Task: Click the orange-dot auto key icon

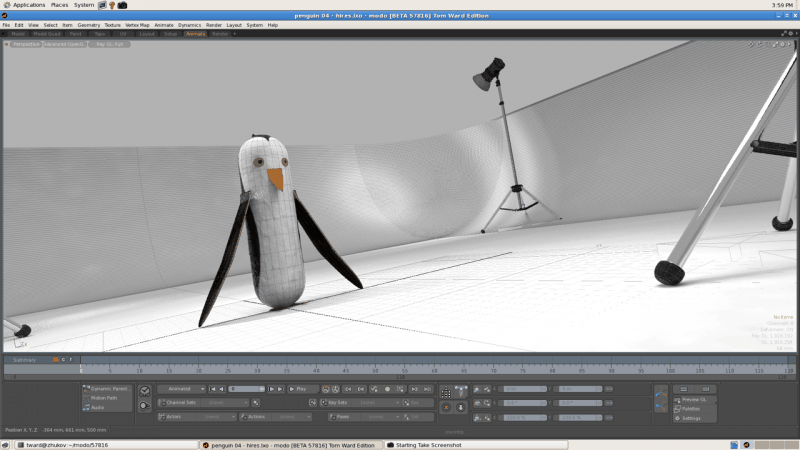Action: point(326,389)
